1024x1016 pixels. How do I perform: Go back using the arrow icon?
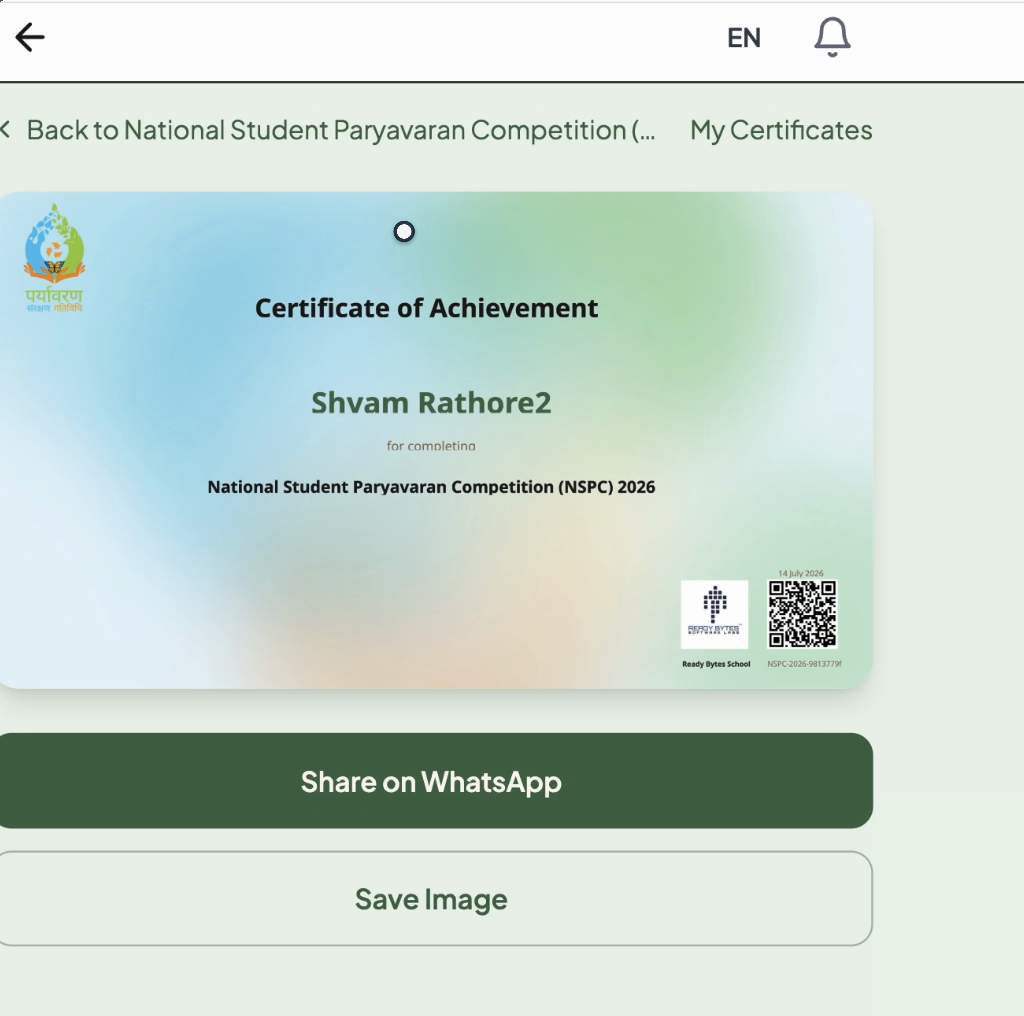click(30, 37)
